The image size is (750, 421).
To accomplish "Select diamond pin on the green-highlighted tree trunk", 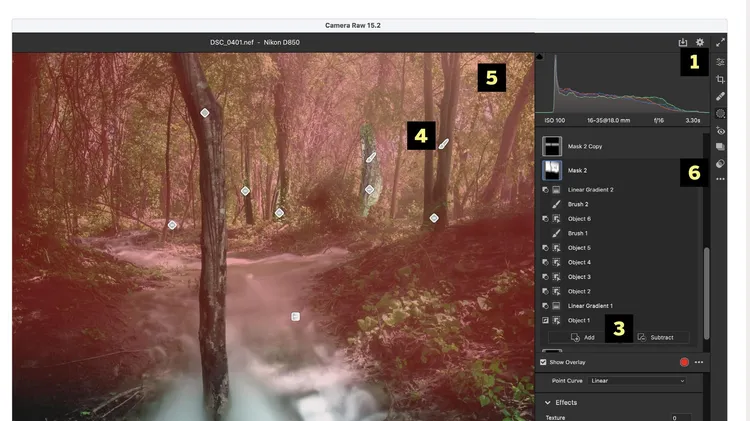I will [369, 190].
